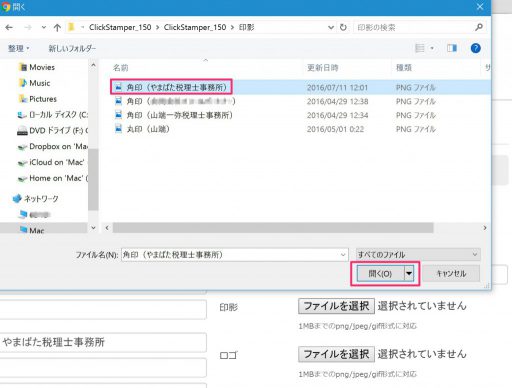Screen dimensions: 512x388
Task: Click ファイルを選択 for 印影 on page
Action: click(x=337, y=306)
